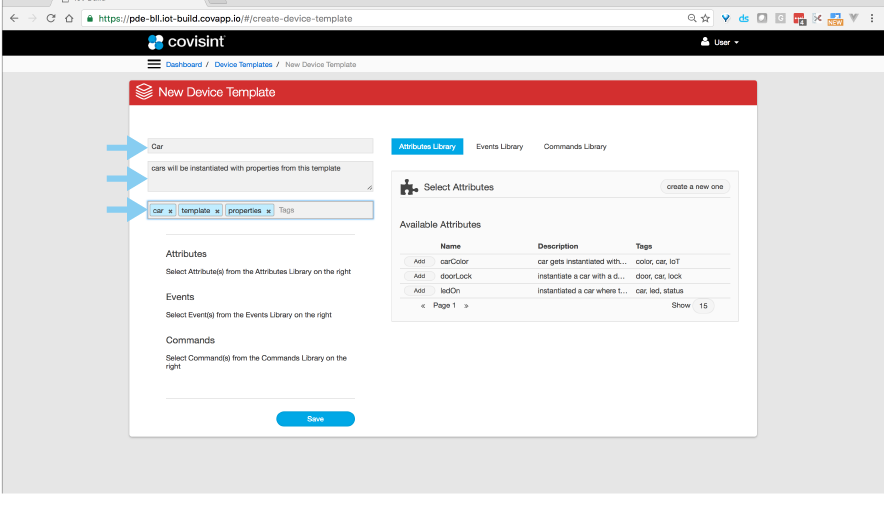Go to next attributes page
884x512 pixels.
[465, 305]
